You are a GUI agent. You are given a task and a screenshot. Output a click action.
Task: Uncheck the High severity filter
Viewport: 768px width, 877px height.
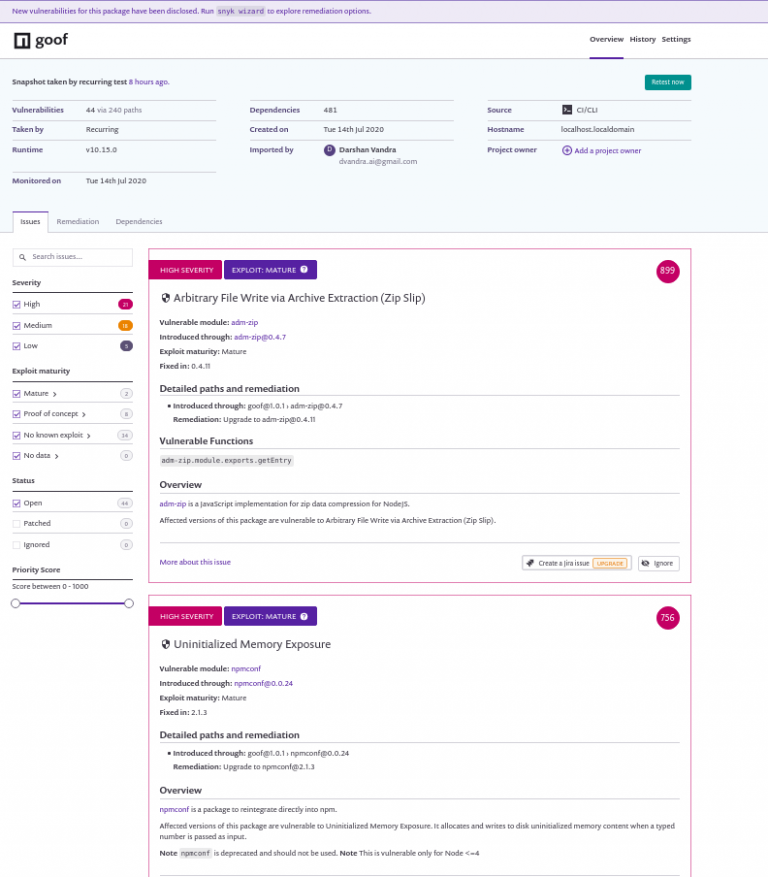coord(15,303)
